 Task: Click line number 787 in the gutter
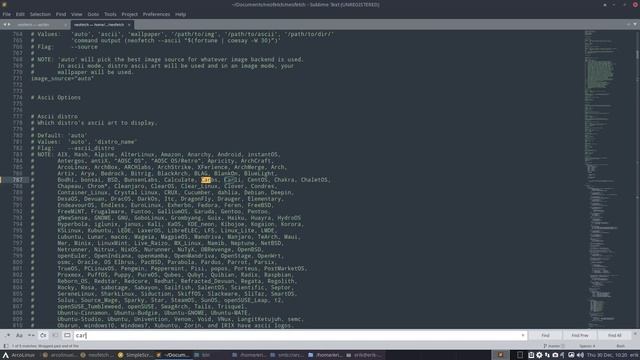17,180
